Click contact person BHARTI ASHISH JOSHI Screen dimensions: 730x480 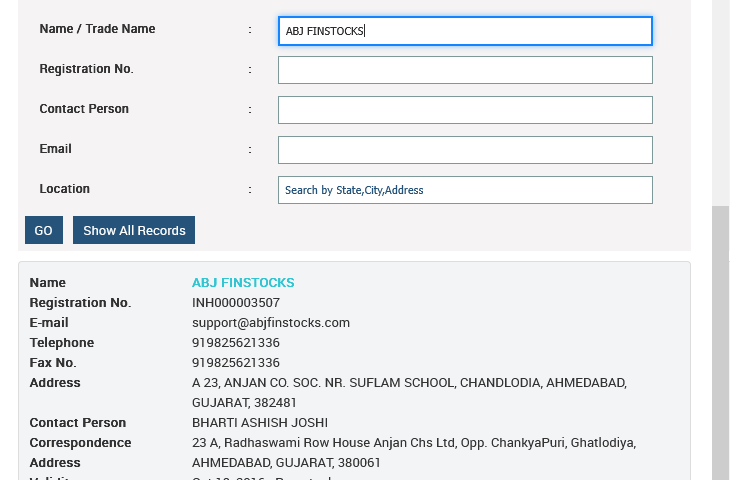(x=260, y=423)
